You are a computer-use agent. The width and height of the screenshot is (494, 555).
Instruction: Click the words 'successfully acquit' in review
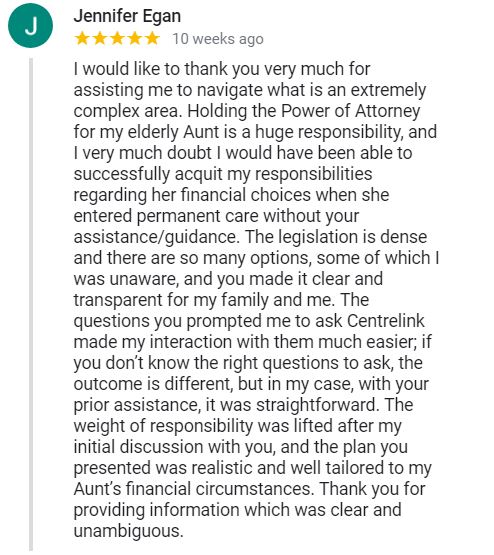148,174
